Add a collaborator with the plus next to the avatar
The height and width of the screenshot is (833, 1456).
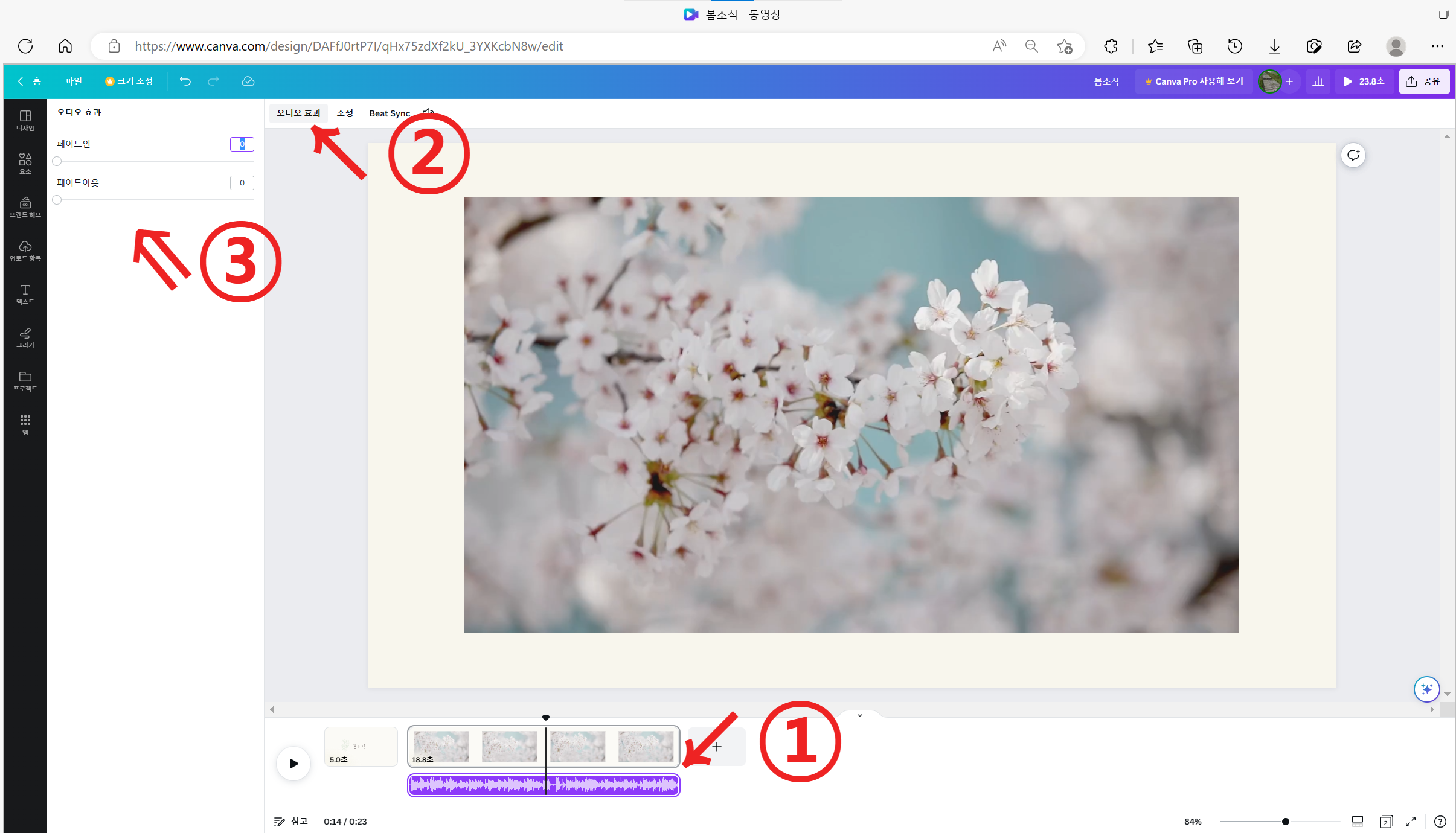(1289, 81)
